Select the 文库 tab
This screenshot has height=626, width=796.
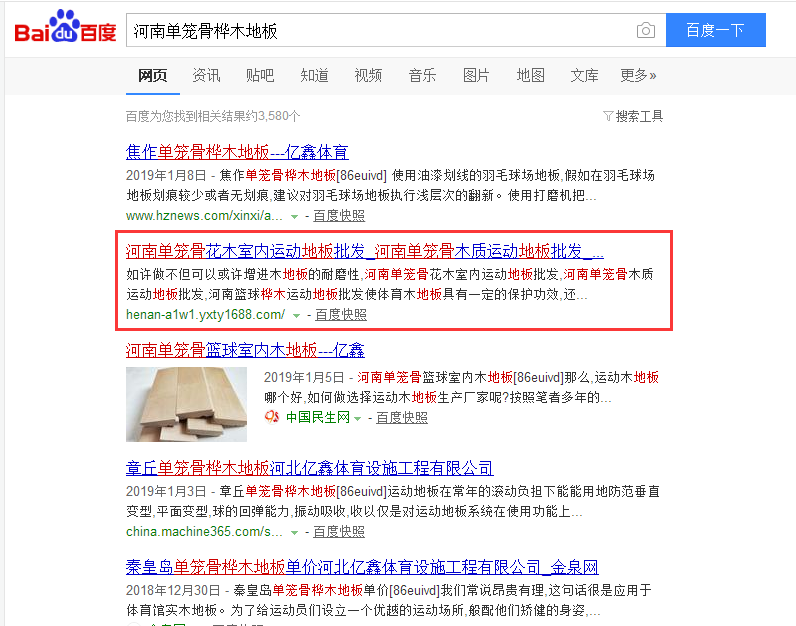pyautogui.click(x=584, y=76)
